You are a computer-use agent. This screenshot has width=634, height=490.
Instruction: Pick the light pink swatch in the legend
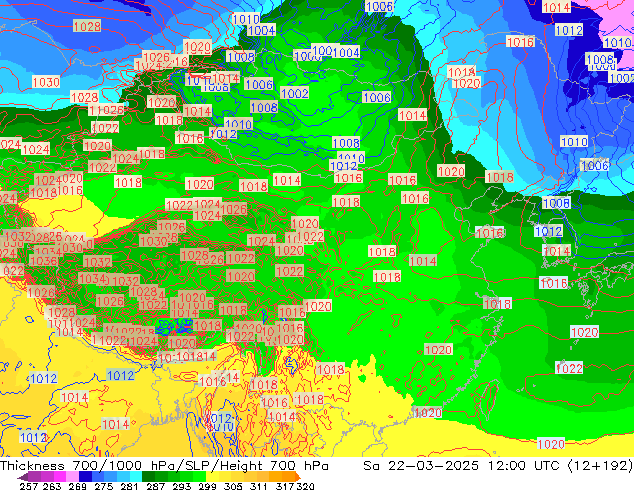point(72,477)
